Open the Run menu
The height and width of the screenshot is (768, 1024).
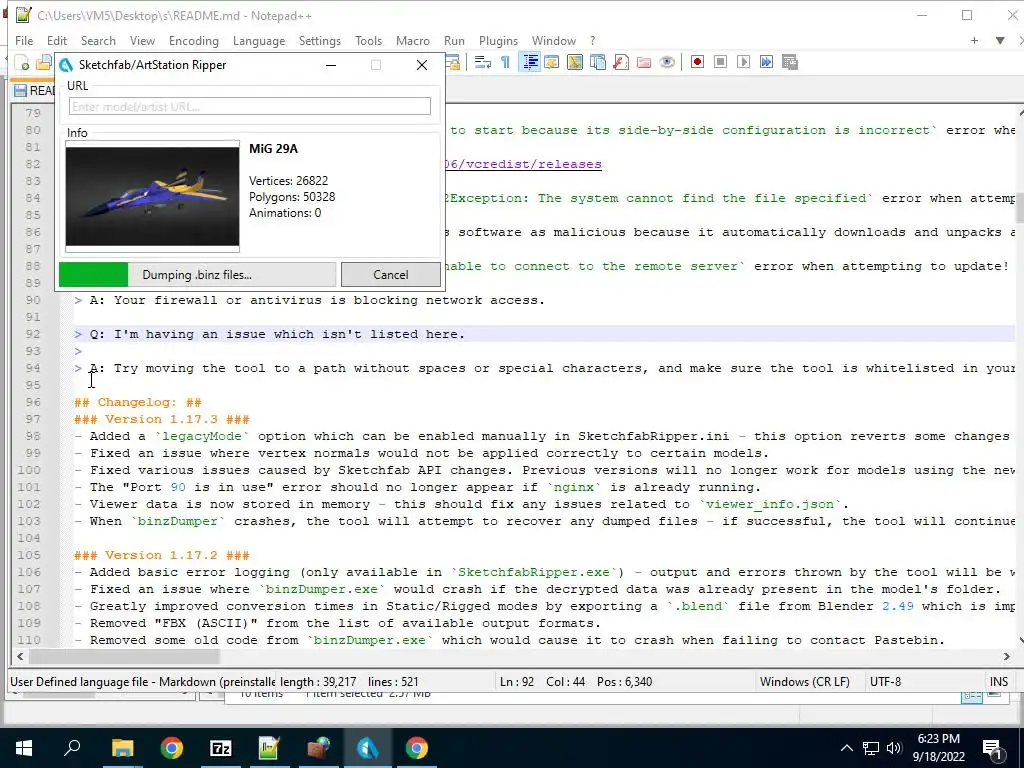coord(454,40)
